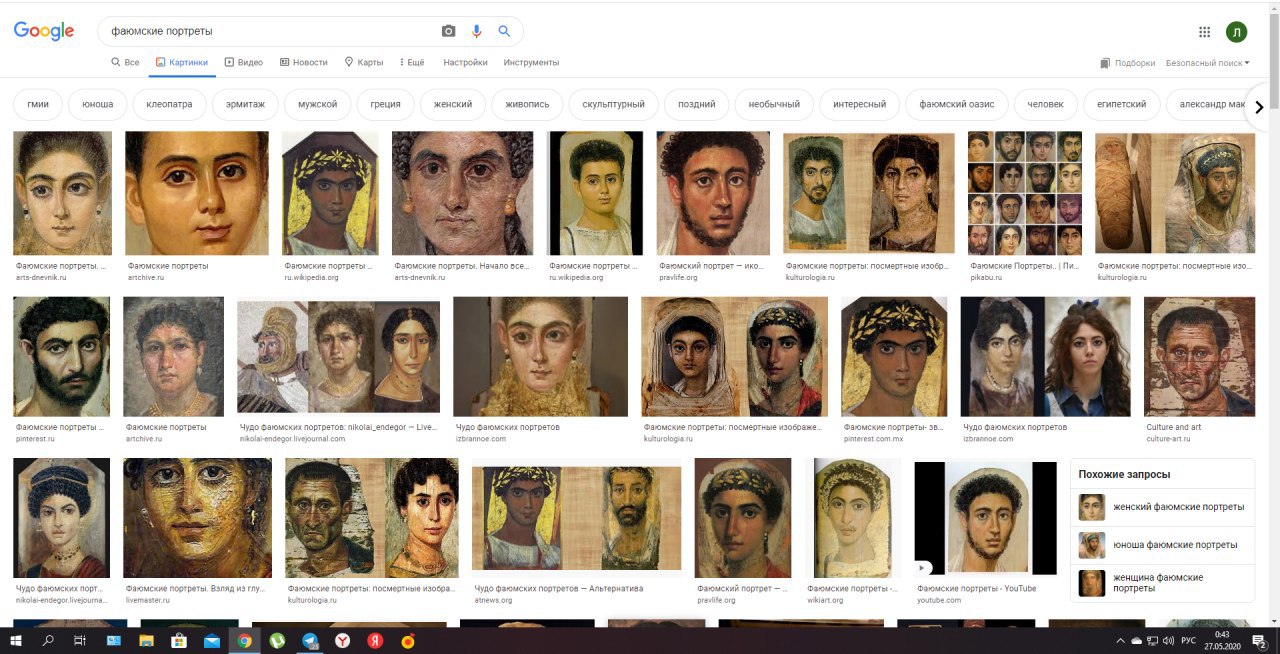Switch to the Все results tab
This screenshot has width=1280, height=654.
coord(125,62)
